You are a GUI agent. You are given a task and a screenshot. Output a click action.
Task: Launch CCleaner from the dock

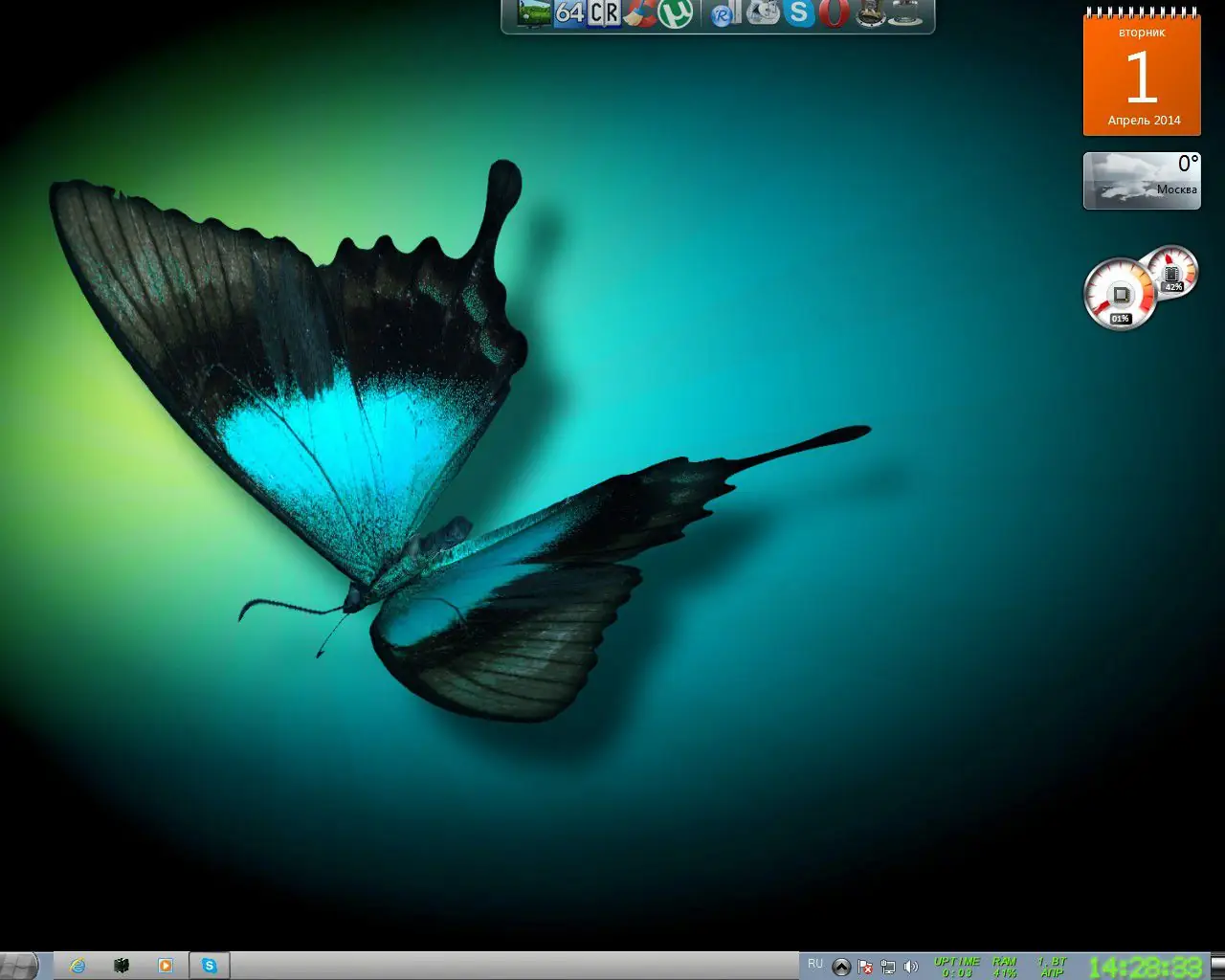(x=639, y=13)
